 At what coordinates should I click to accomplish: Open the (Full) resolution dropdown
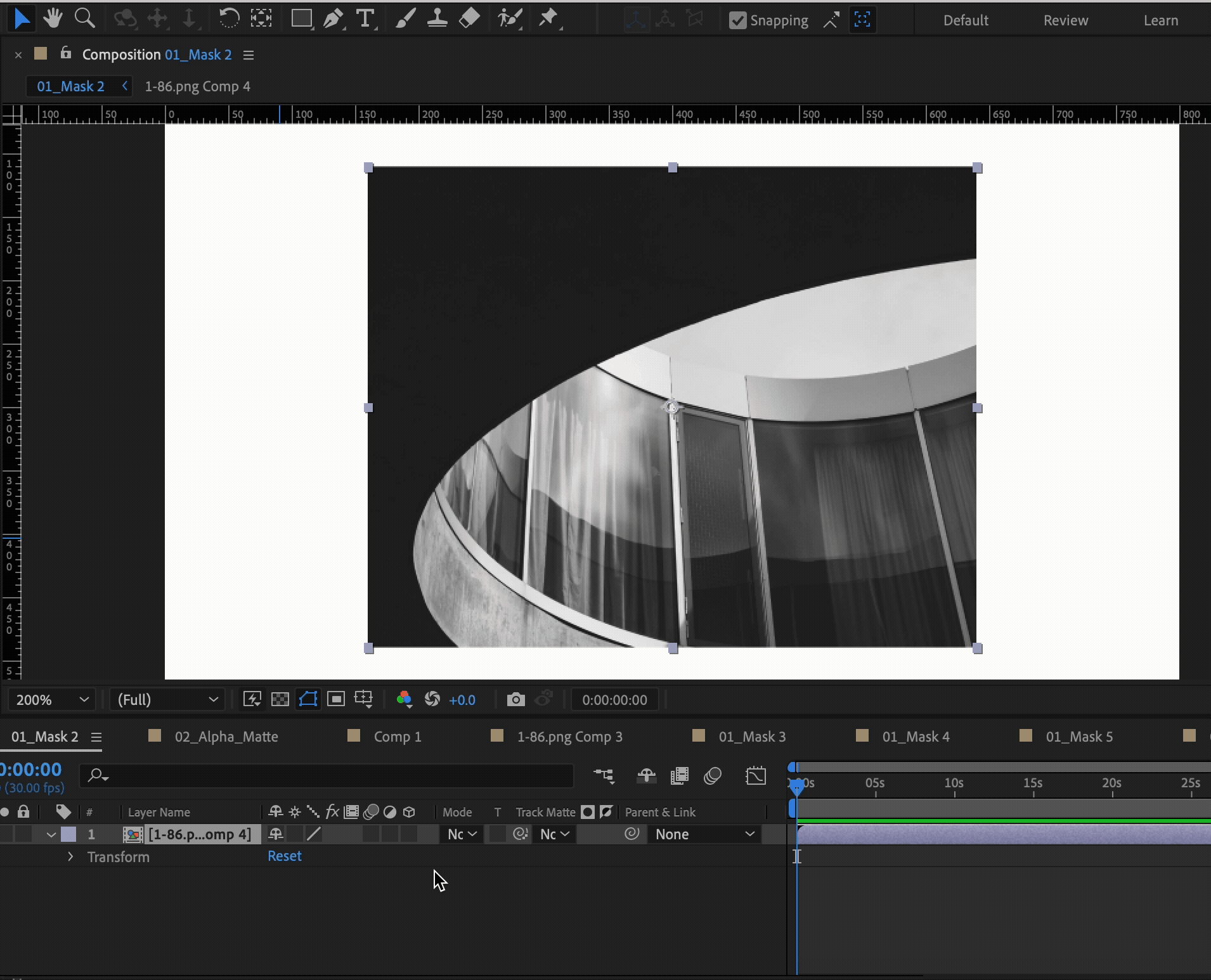(x=167, y=700)
